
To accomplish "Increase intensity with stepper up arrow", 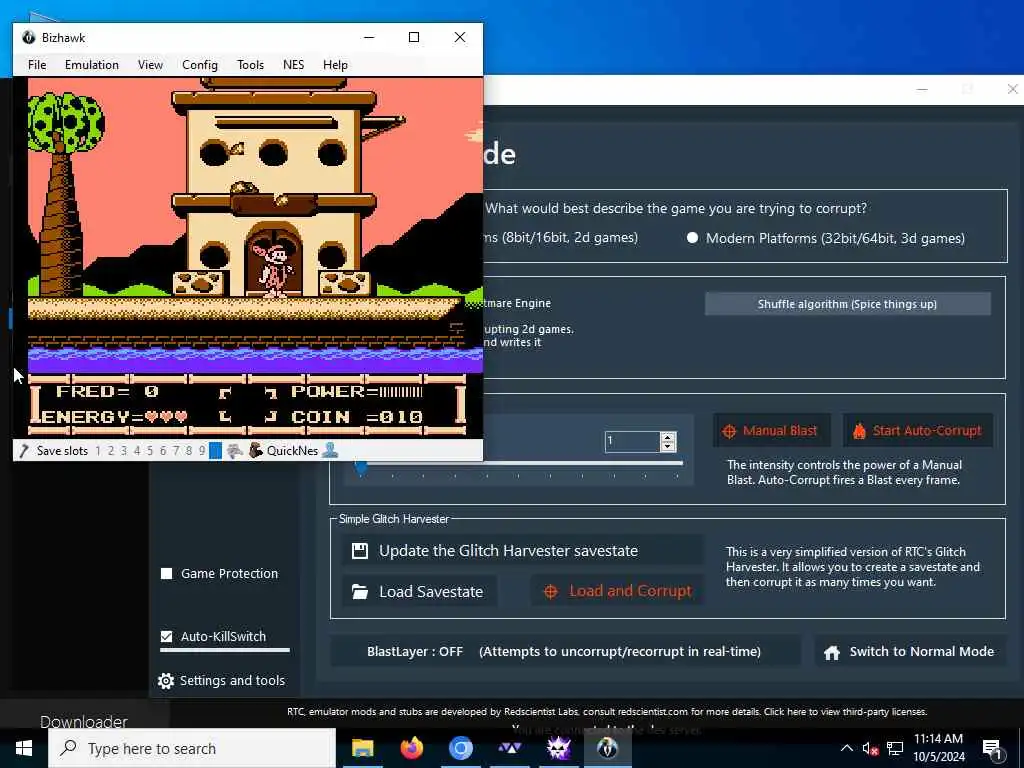I will tap(667, 437).
